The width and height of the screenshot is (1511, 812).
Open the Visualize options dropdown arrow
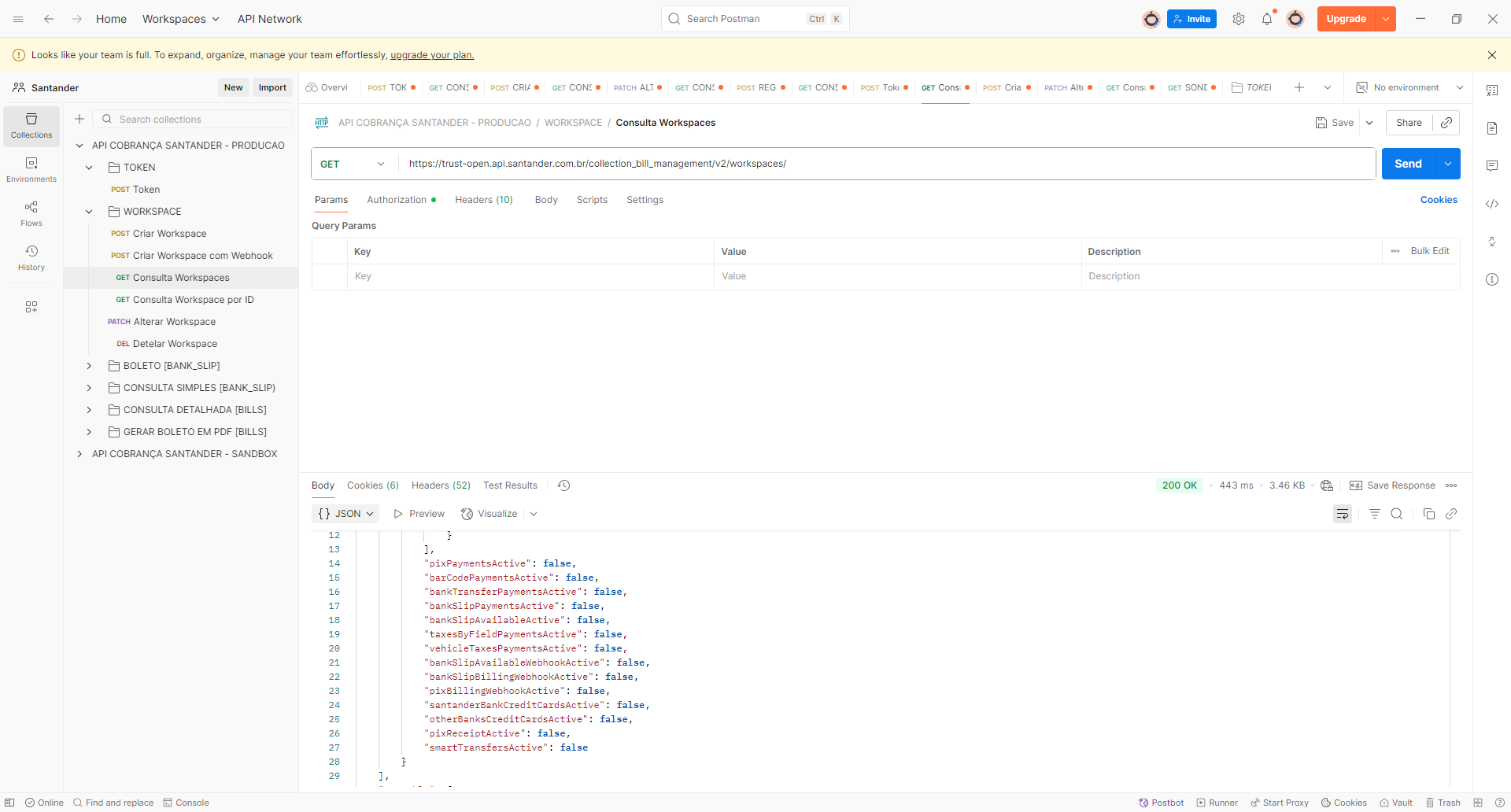pyautogui.click(x=534, y=514)
